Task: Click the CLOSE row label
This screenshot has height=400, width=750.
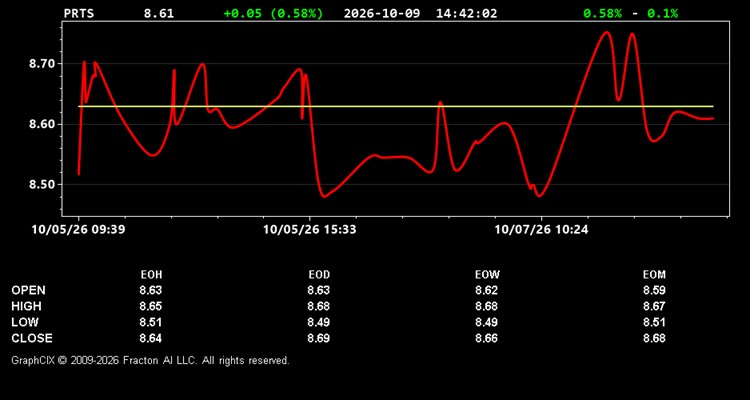Action: [32, 338]
